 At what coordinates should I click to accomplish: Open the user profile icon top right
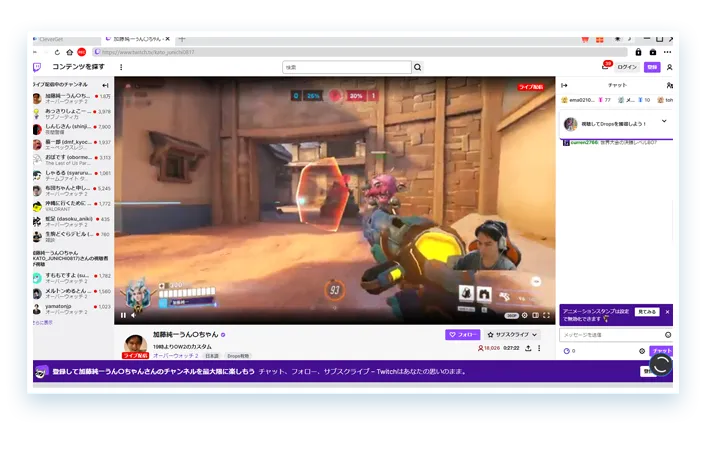(669, 67)
